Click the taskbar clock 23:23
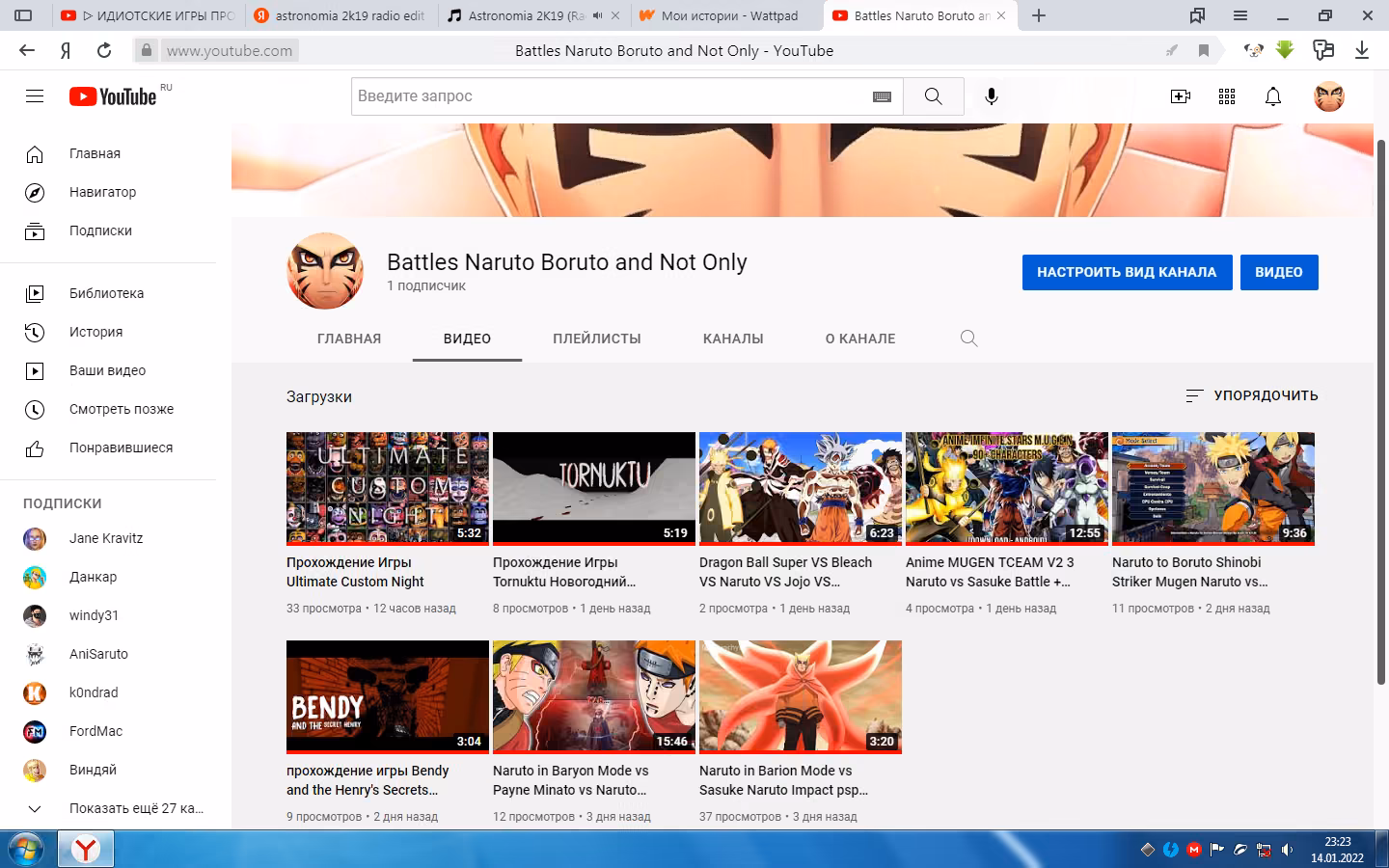The image size is (1389, 868). pos(1337,842)
